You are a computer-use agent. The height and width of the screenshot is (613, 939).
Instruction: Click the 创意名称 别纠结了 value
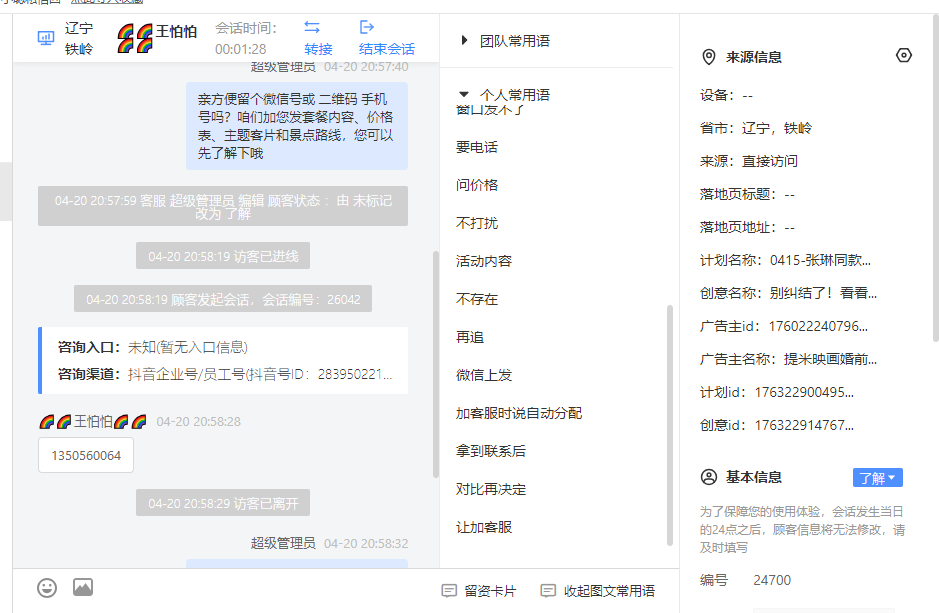coord(823,293)
